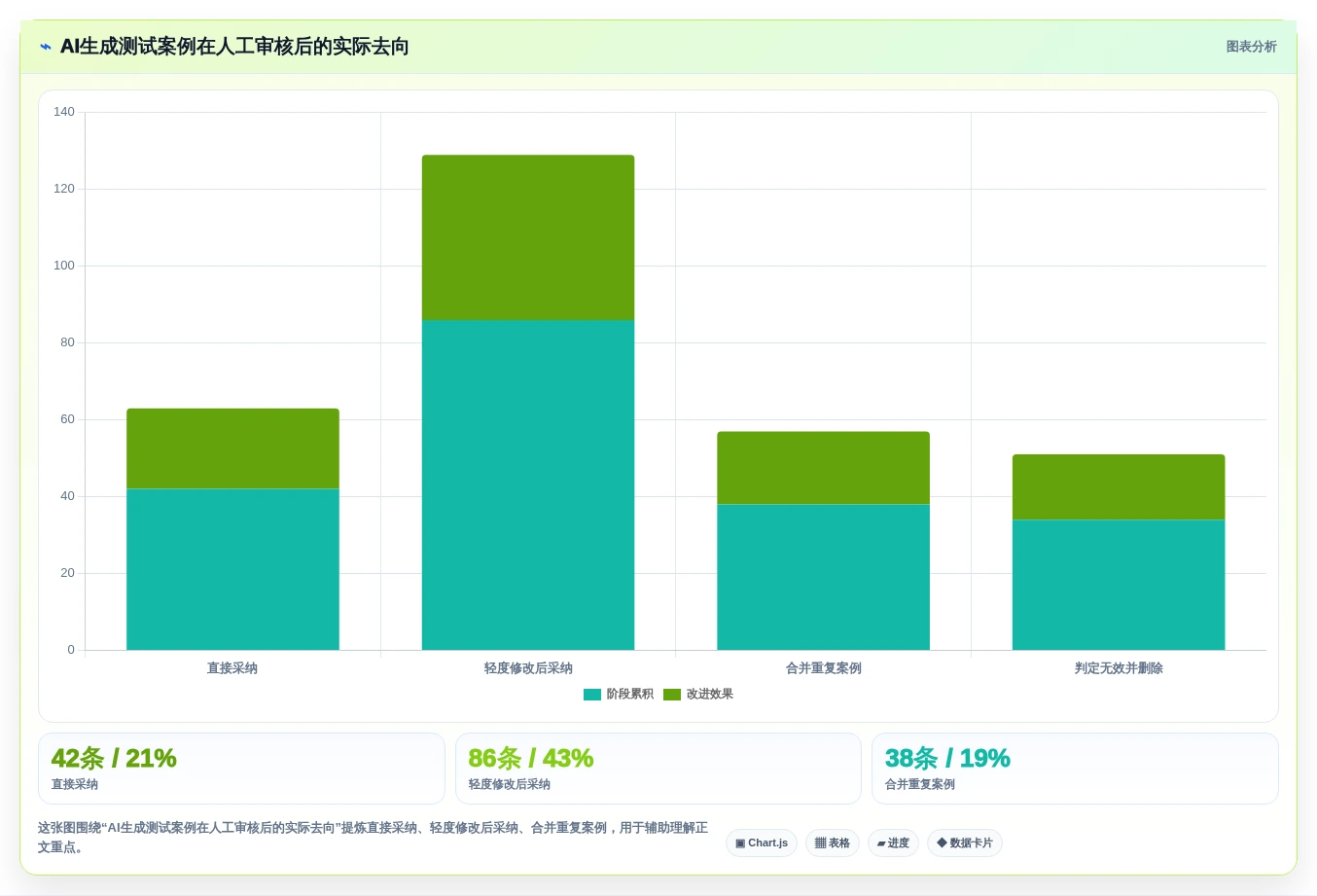Click the teal bar segment for 判定无效并删除
Screen dimensions: 1317x896
pos(1119,585)
